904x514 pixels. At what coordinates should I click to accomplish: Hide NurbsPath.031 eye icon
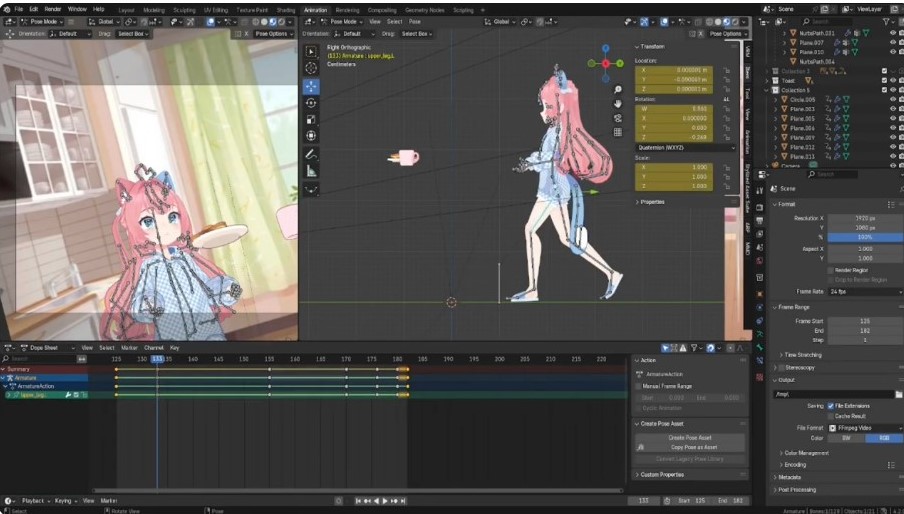pos(893,33)
